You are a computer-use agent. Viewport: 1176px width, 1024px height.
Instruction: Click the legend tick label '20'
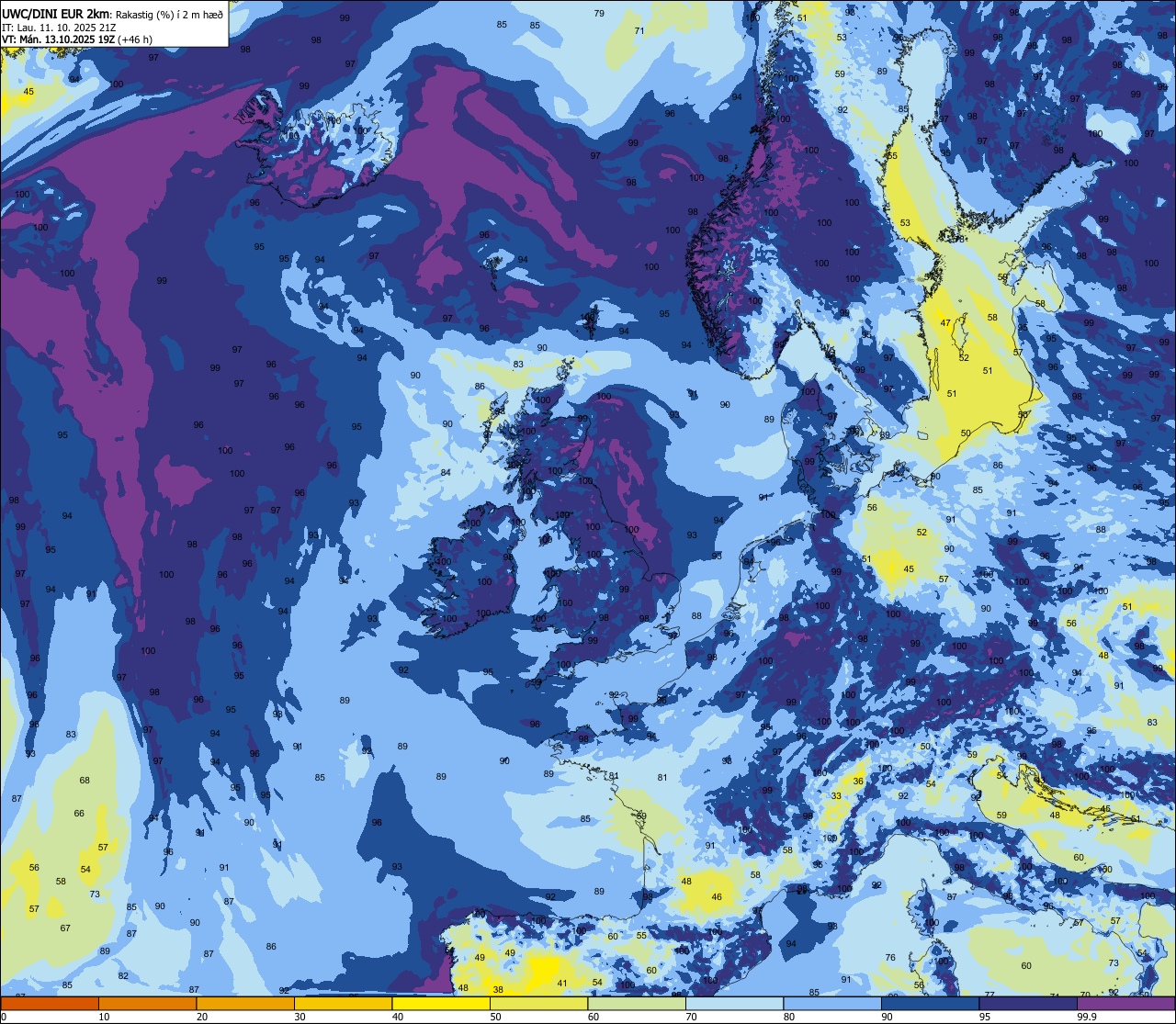click(202, 1017)
